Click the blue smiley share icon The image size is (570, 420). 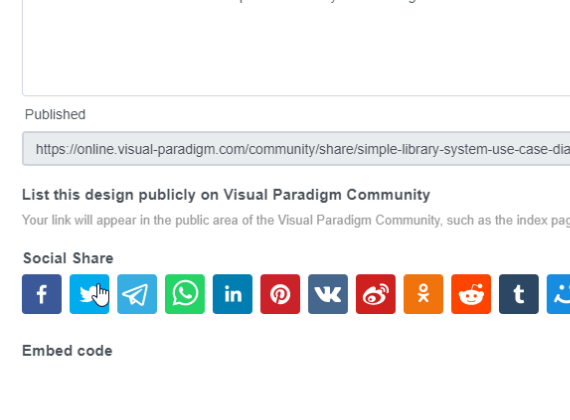558,294
